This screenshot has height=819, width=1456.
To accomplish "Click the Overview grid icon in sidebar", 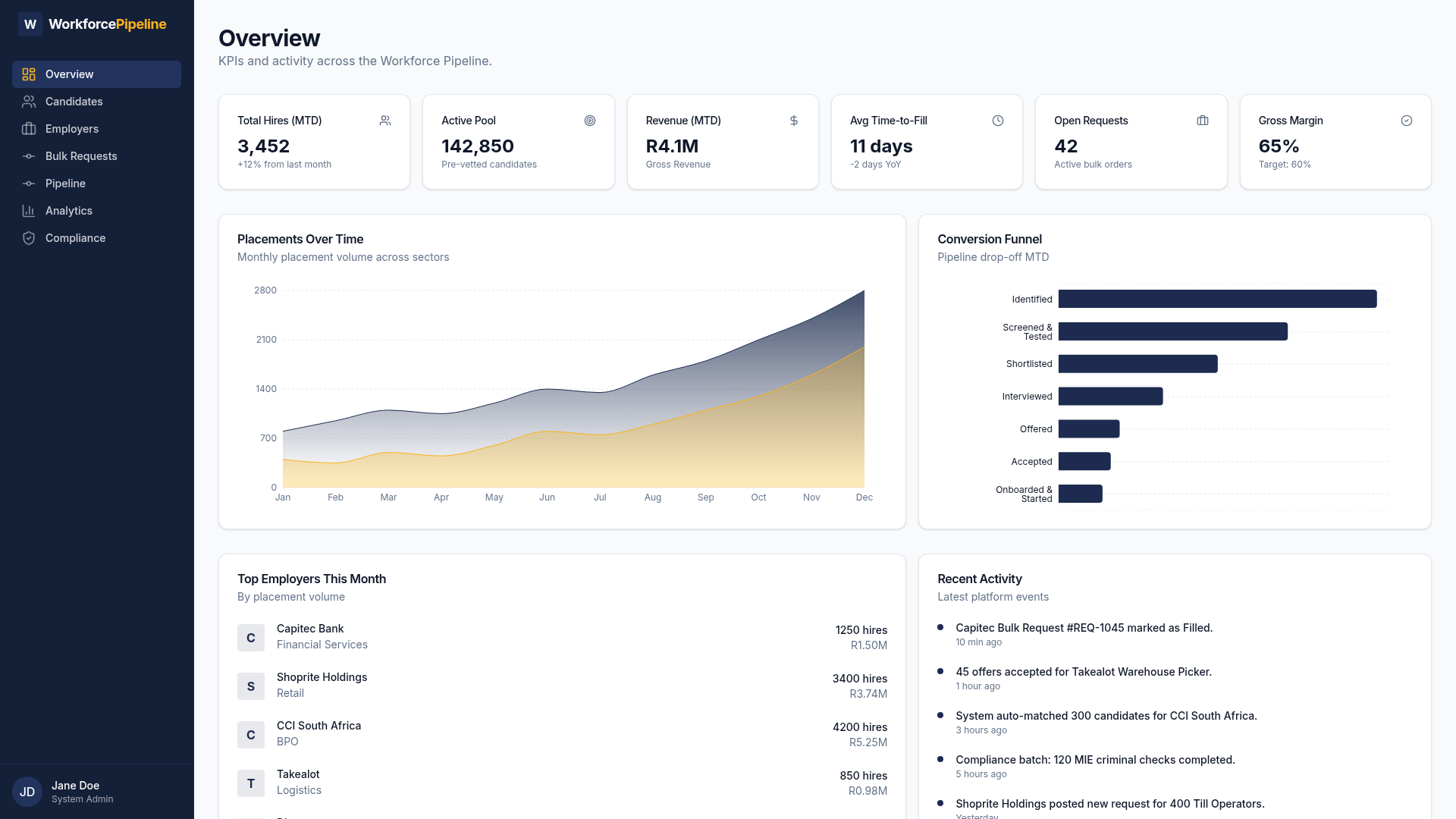I will pyautogui.click(x=29, y=74).
